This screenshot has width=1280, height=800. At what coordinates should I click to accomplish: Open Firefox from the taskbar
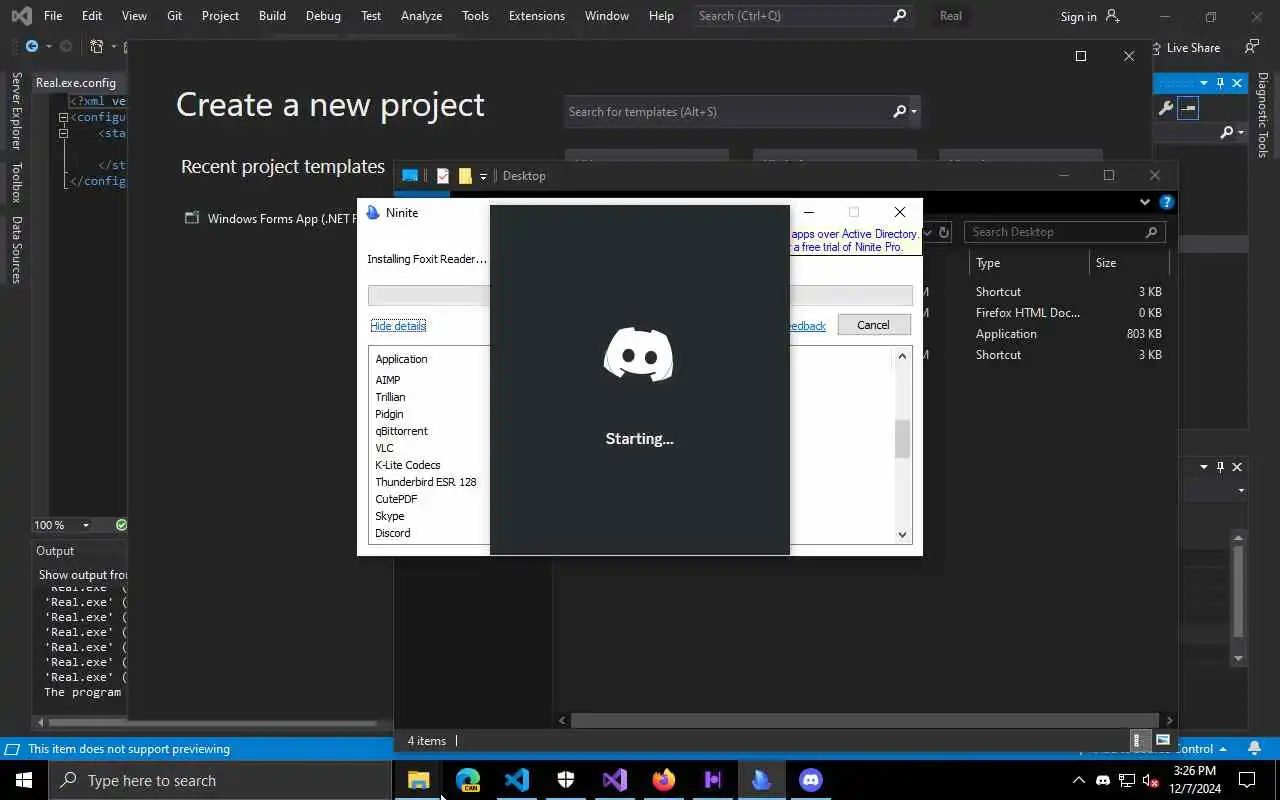tap(664, 780)
